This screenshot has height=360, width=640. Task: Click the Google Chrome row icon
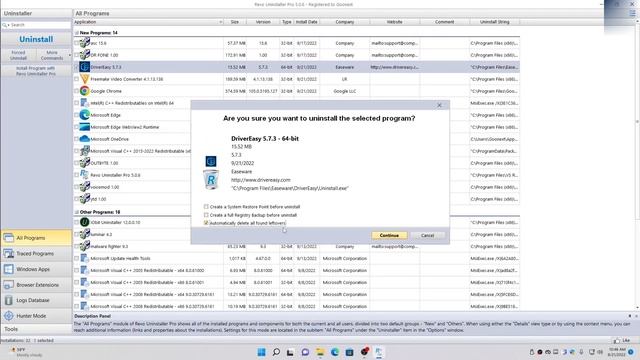click(x=84, y=91)
